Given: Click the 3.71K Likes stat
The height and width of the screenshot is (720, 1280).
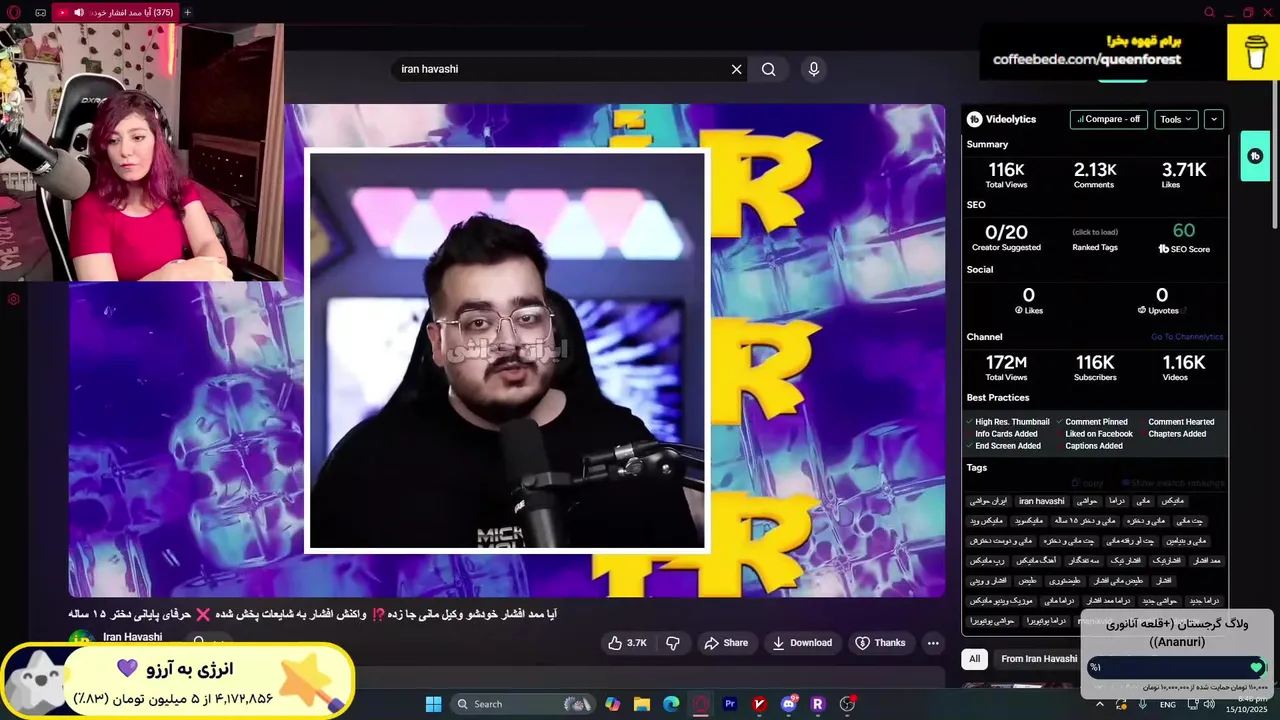Looking at the screenshot, I should (x=1184, y=170).
